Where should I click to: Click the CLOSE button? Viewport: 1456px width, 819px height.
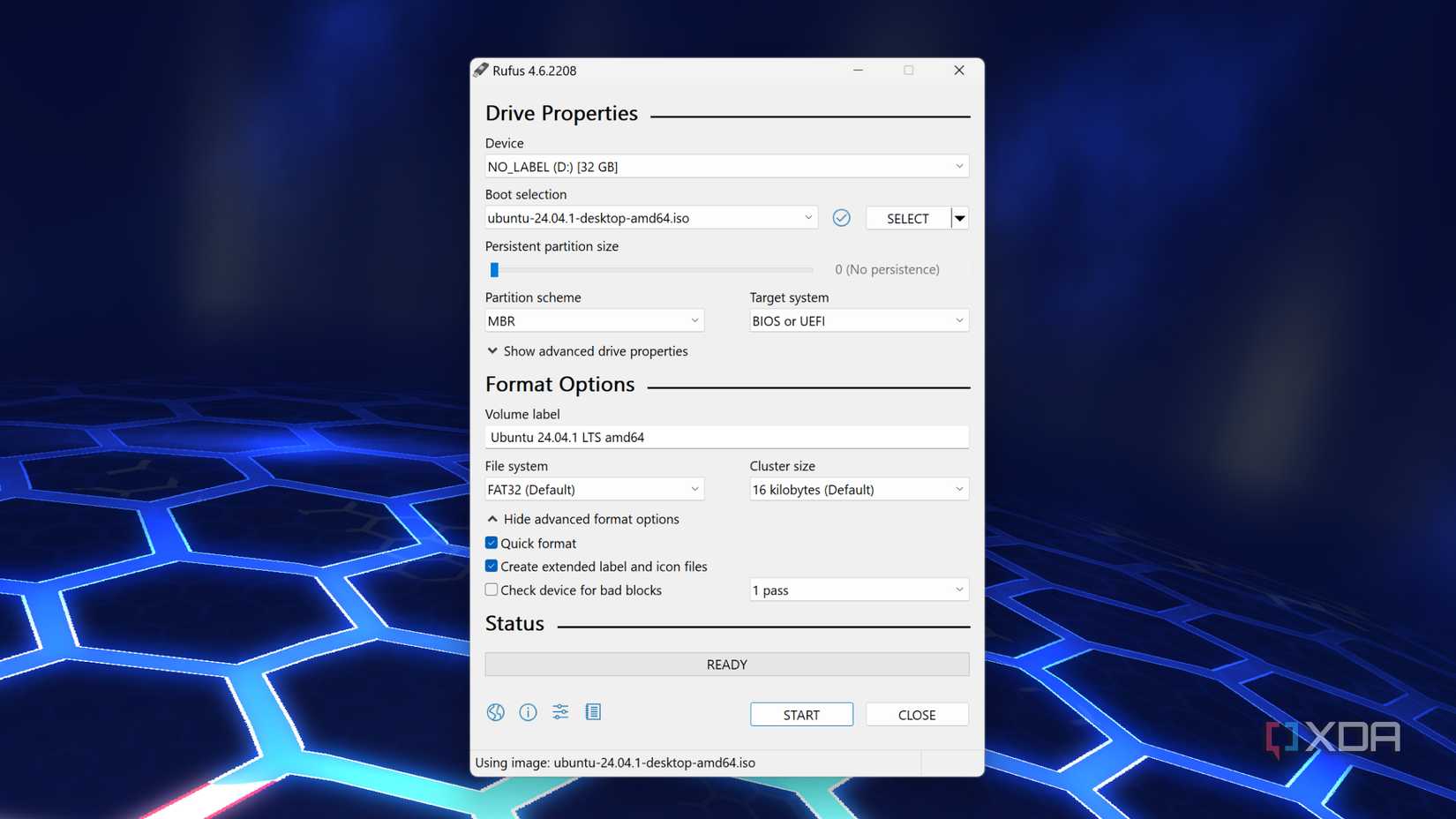click(917, 715)
